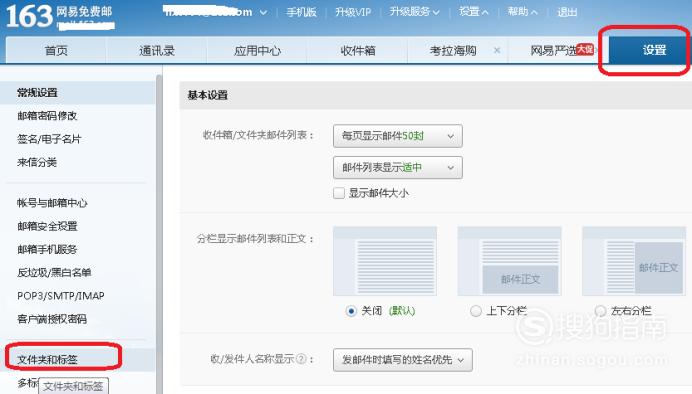
Task: Close the 考拉海购 tab
Action: pyautogui.click(x=497, y=50)
